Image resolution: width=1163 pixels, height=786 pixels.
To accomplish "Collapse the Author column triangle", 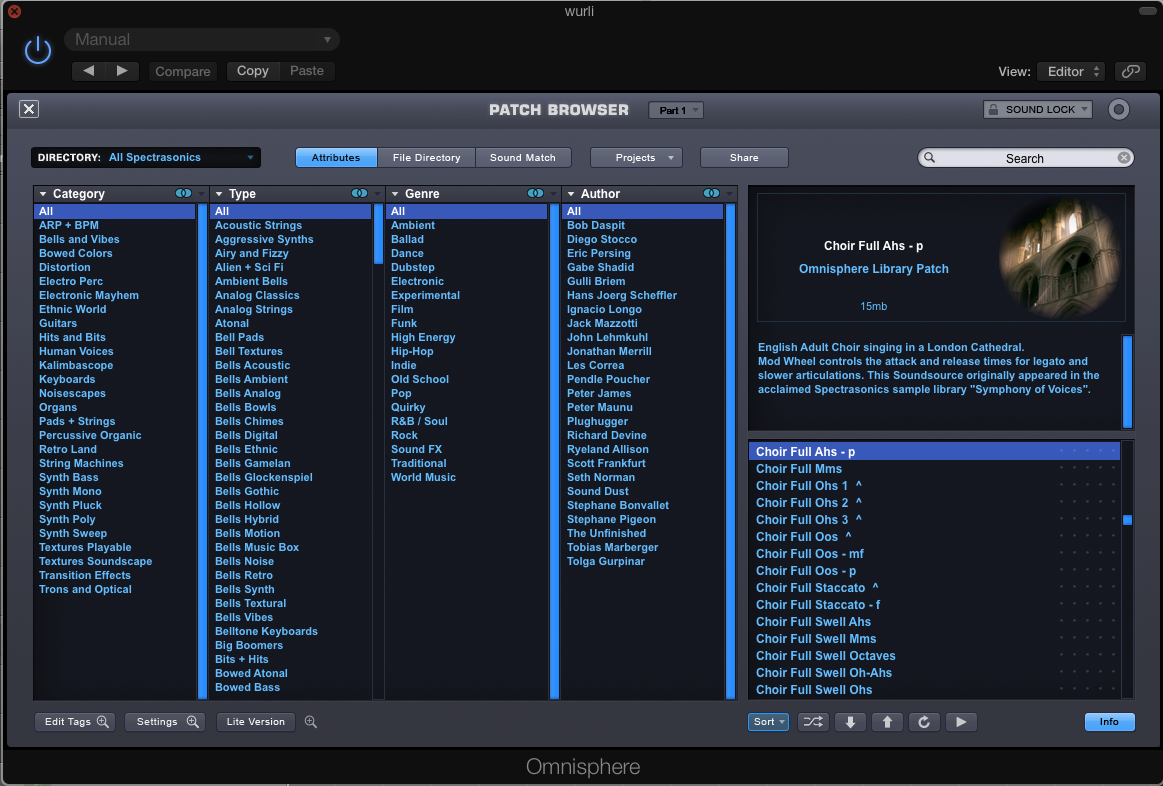I will [x=571, y=194].
